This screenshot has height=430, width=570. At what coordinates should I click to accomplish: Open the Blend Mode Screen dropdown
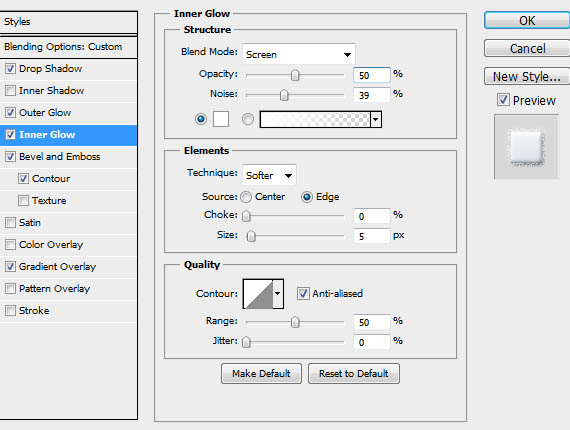tap(299, 55)
